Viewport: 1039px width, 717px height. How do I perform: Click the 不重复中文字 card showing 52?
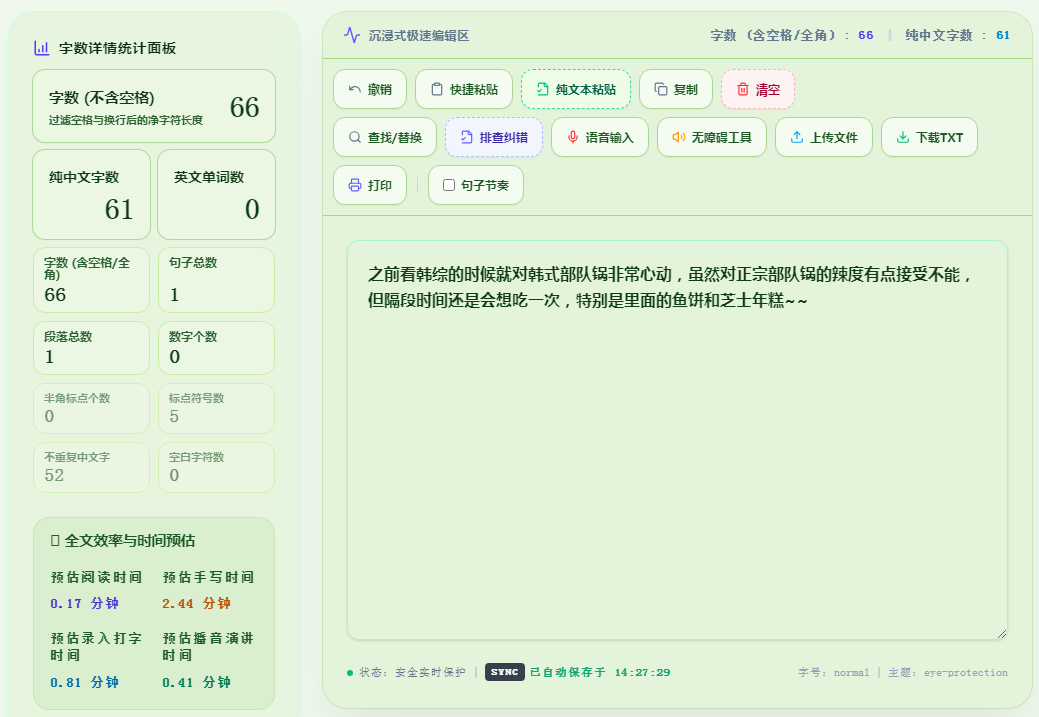click(91, 467)
